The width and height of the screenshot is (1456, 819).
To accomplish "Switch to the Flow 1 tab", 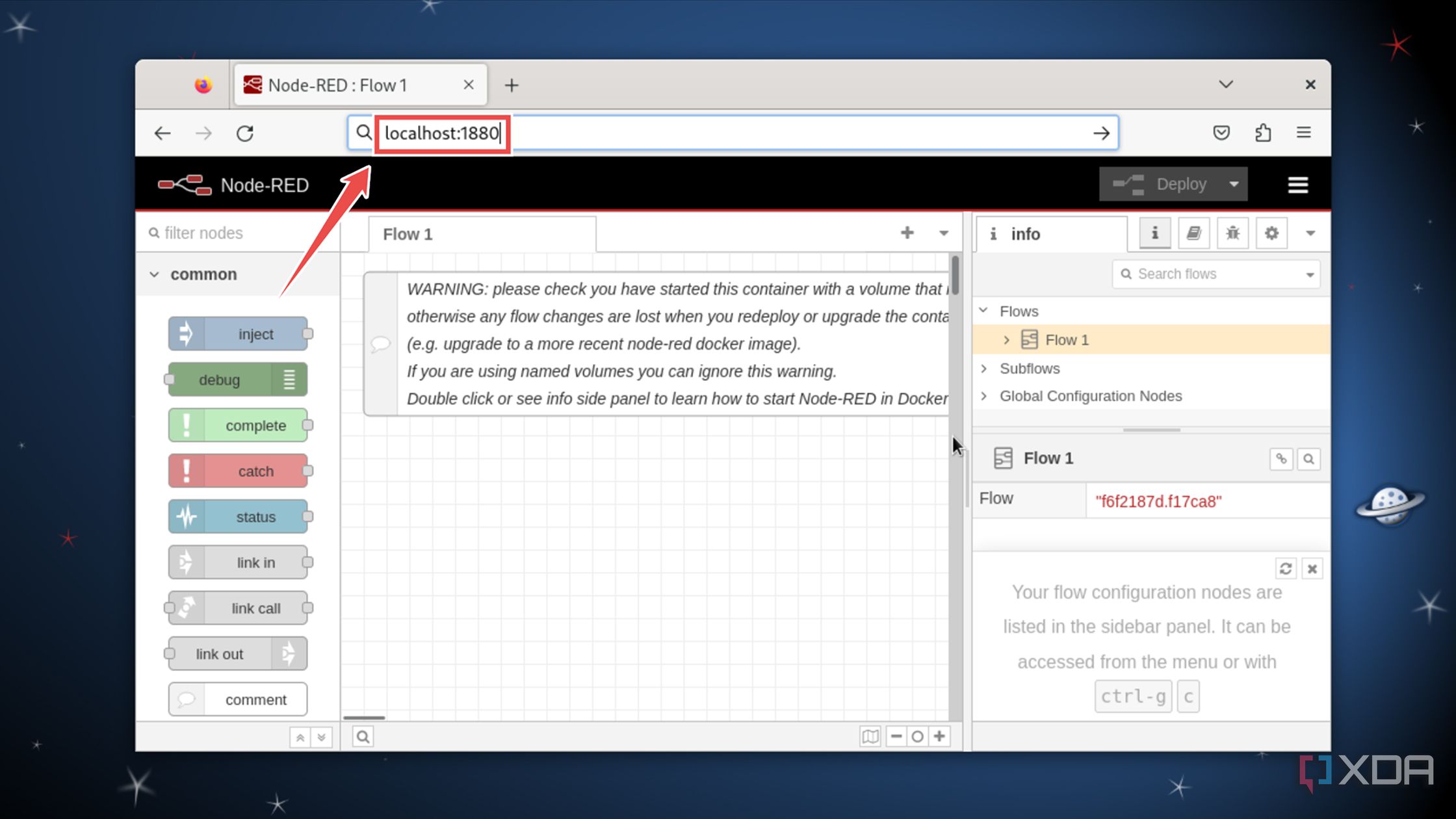I will pyautogui.click(x=407, y=234).
